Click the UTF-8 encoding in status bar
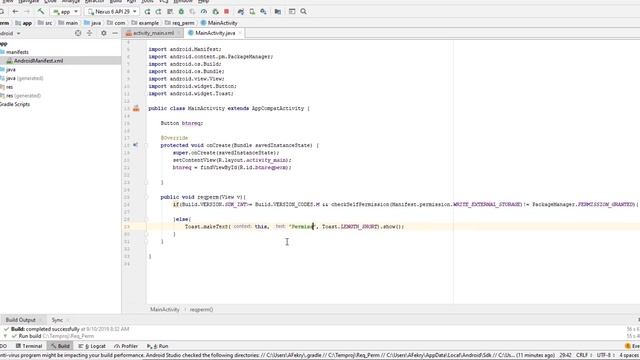Screen dimensions: 640x360 click(604, 355)
